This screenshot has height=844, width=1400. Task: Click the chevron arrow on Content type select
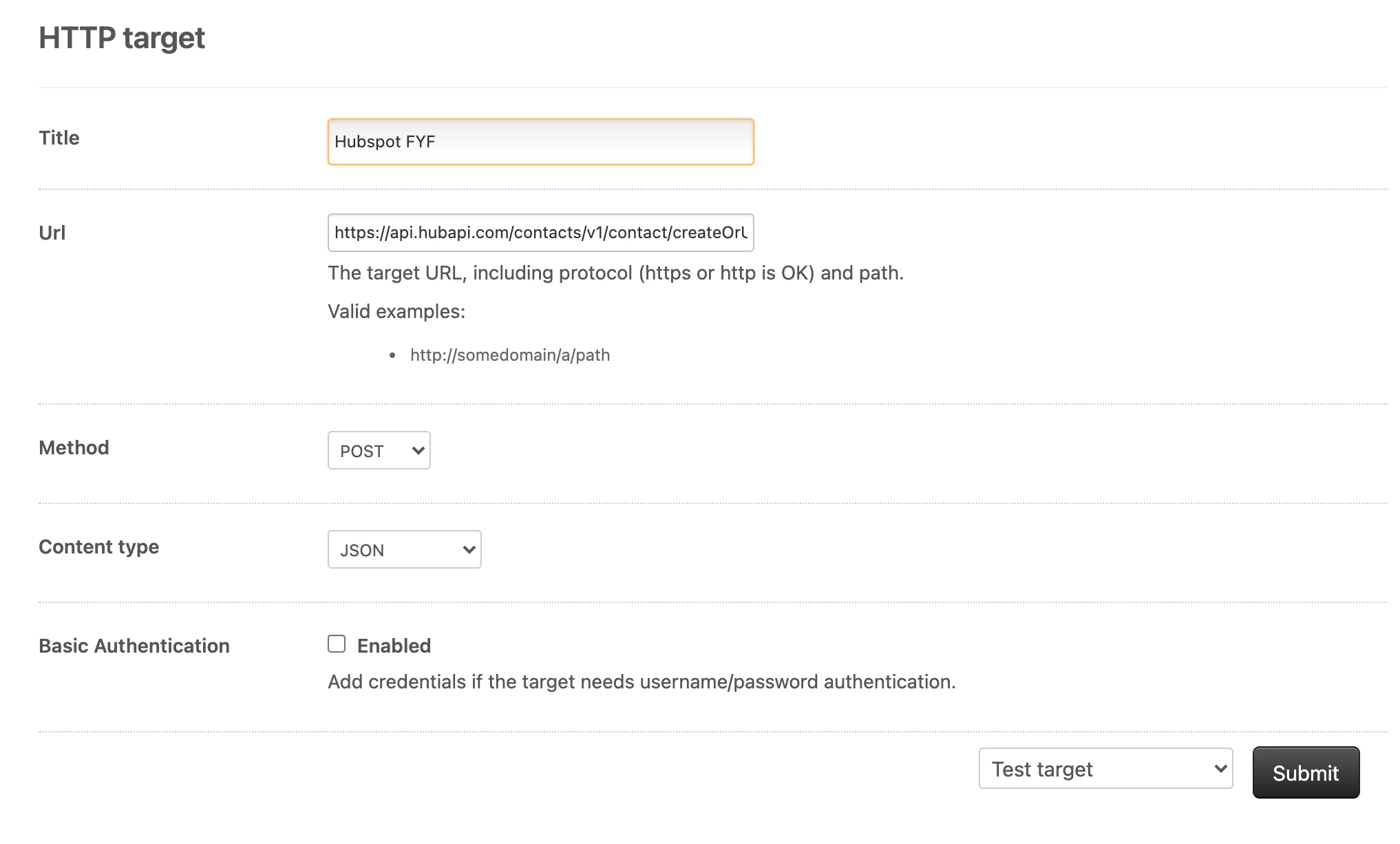click(x=469, y=549)
